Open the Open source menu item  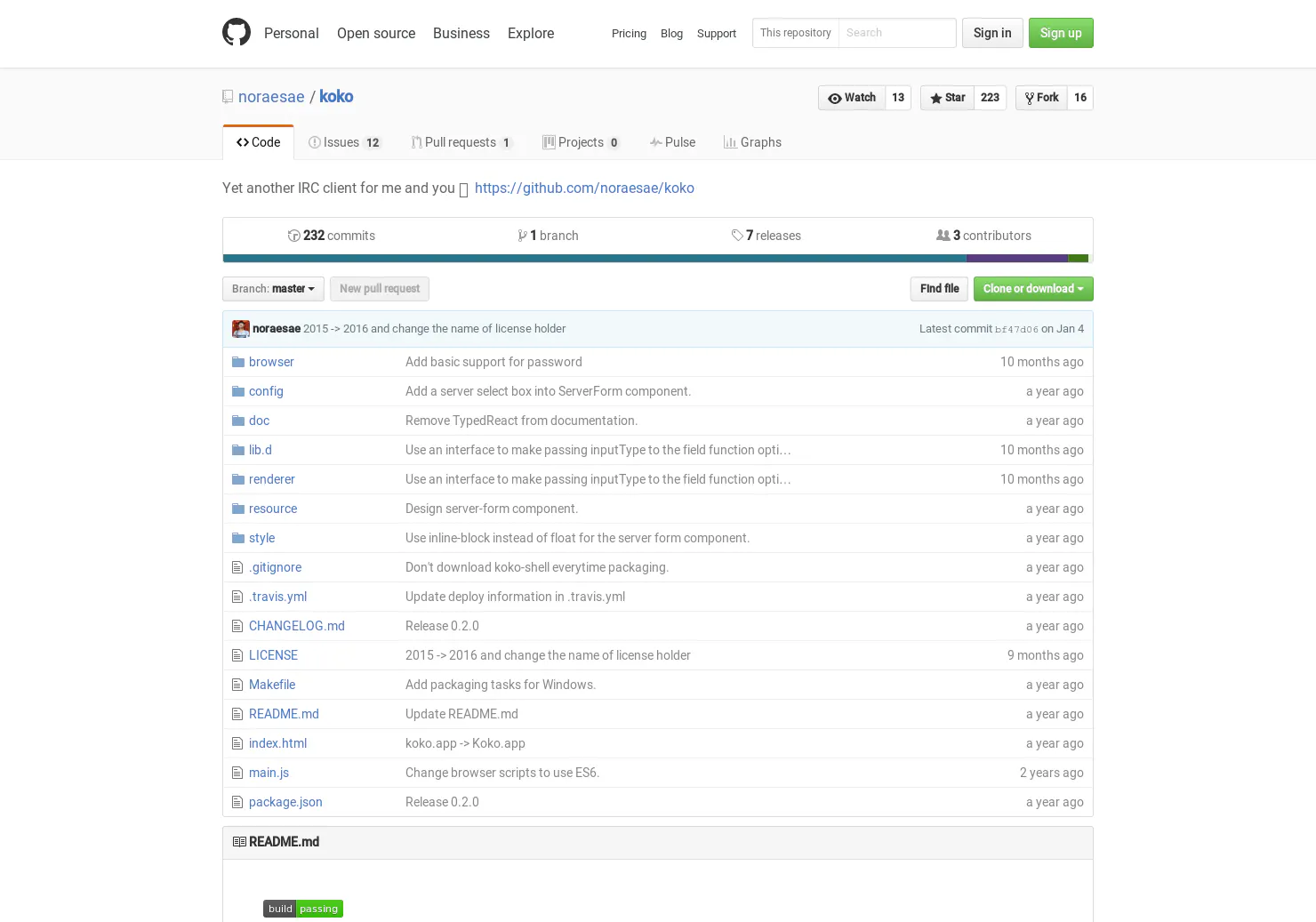coord(376,33)
